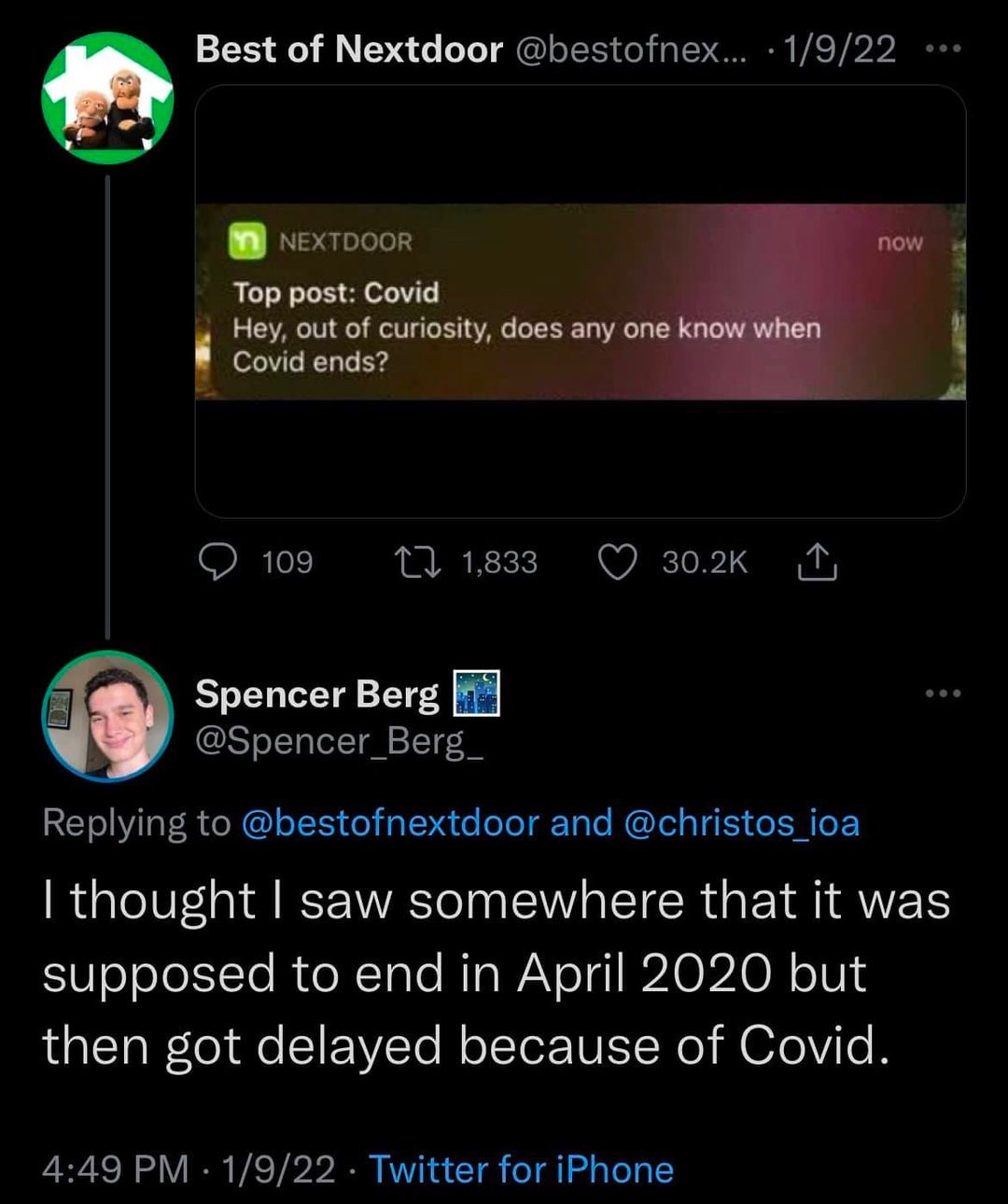This screenshot has height=1204, width=1008.
Task: Click the Best of Nextdoor display name
Action: click(x=349, y=49)
